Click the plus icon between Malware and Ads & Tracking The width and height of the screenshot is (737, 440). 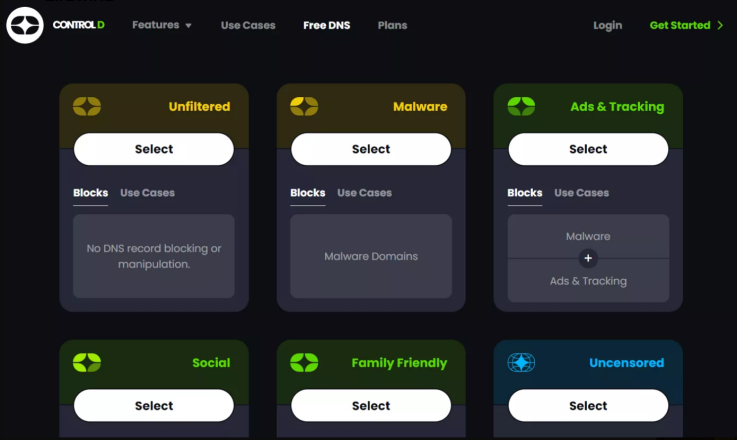[x=588, y=258]
